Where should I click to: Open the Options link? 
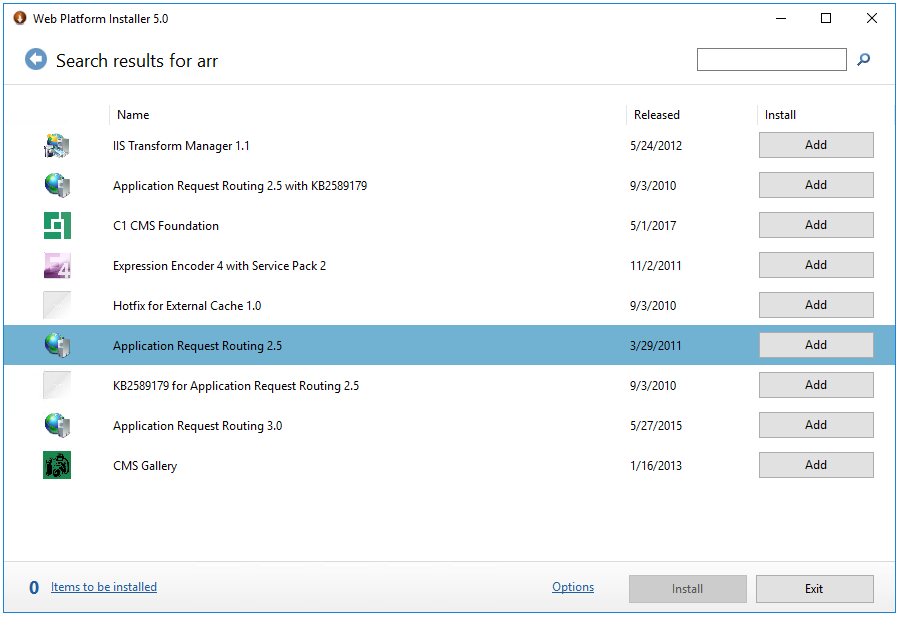point(573,587)
